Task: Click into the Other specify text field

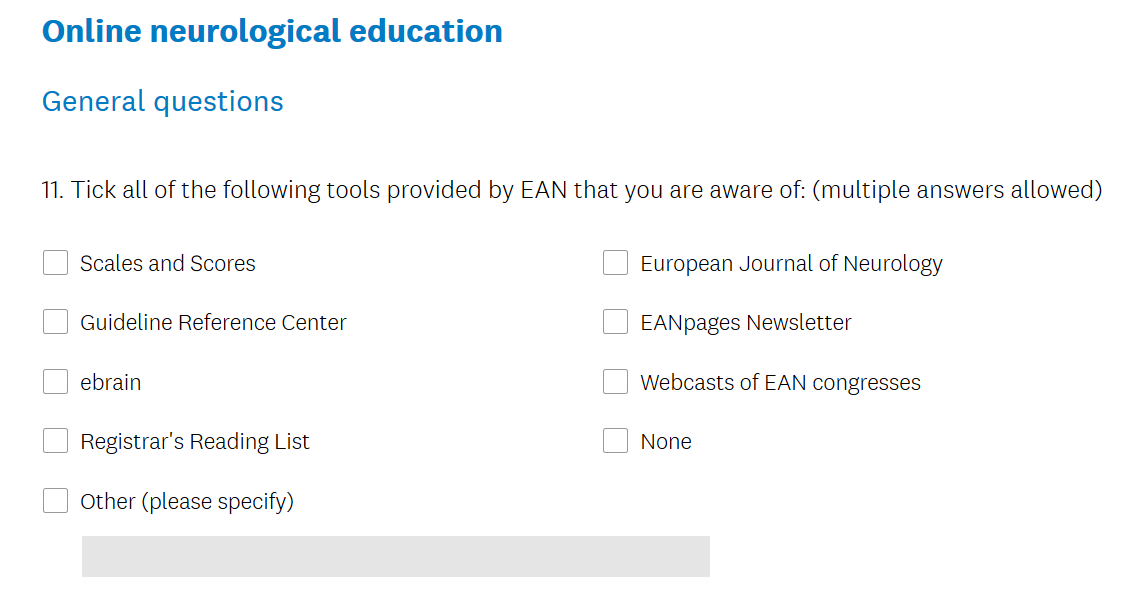Action: [x=395, y=556]
